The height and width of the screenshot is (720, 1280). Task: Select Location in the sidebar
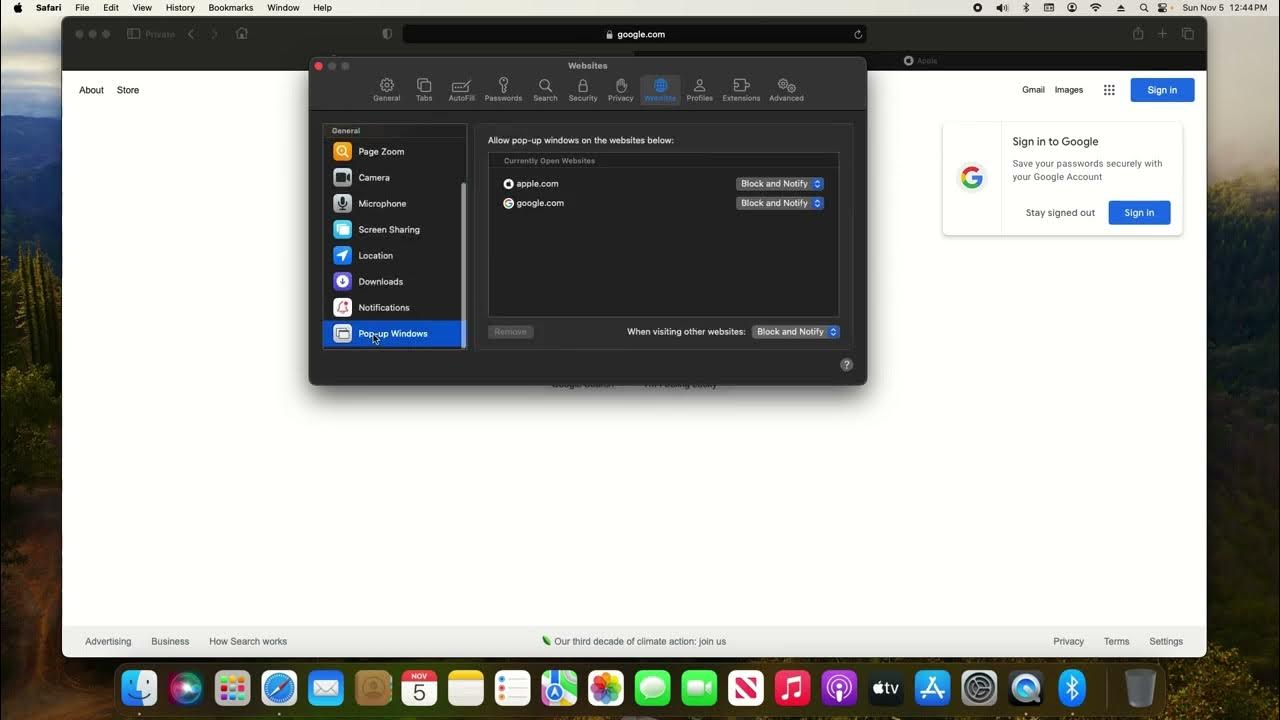pyautogui.click(x=394, y=255)
